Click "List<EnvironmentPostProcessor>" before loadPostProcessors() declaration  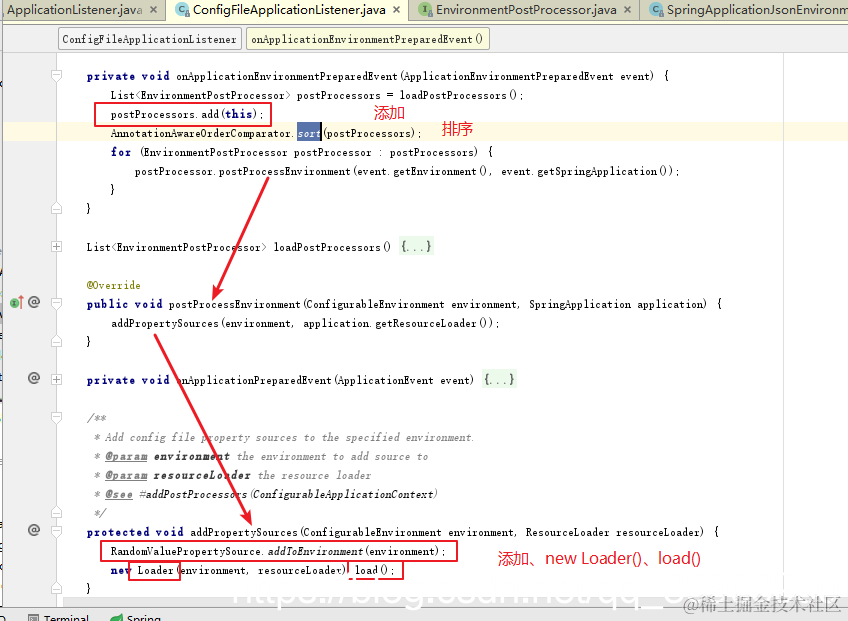(176, 247)
